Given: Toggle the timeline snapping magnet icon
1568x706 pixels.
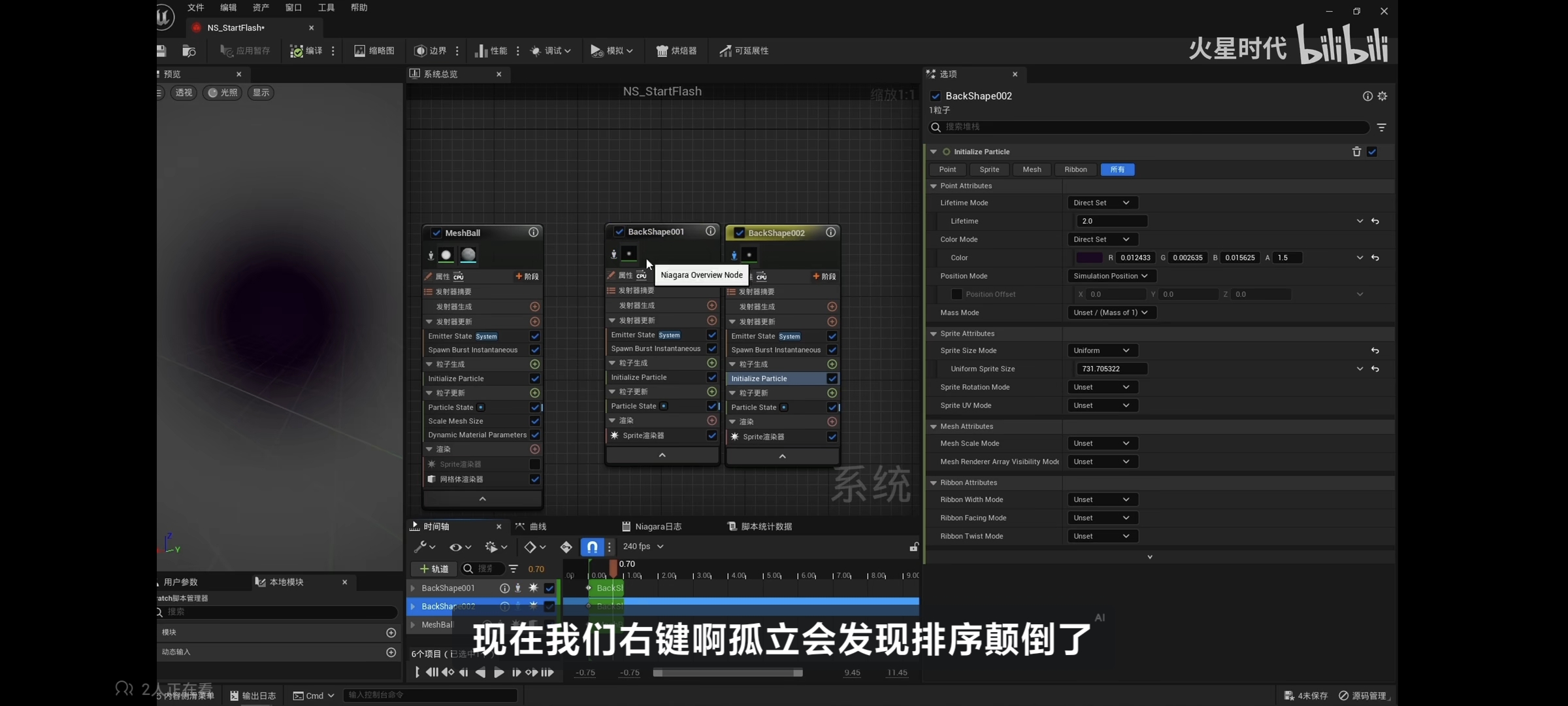Looking at the screenshot, I should tap(591, 546).
